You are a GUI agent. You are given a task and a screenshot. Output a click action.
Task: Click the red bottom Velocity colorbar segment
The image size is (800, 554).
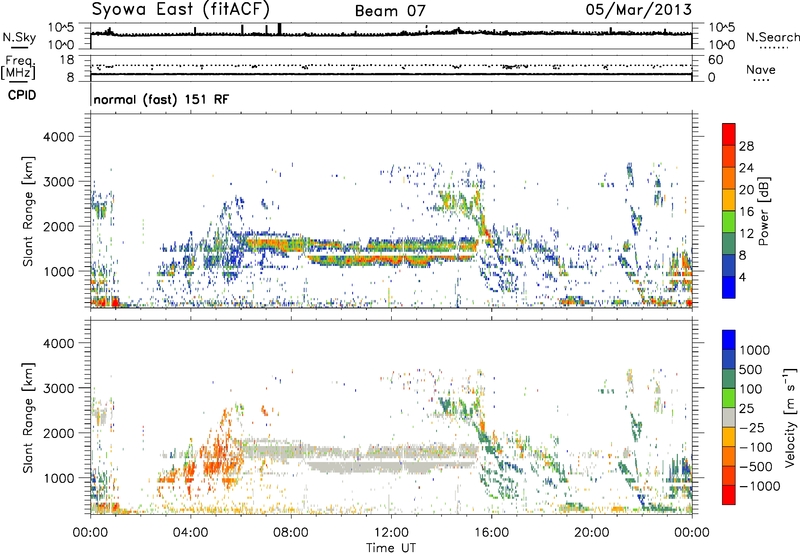coord(729,495)
